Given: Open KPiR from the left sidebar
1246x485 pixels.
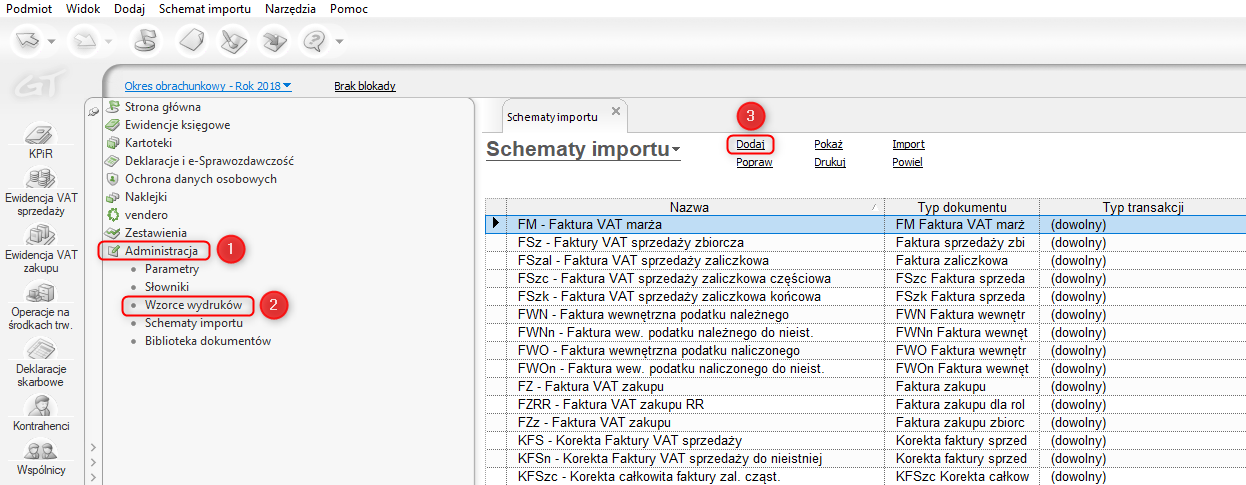Looking at the screenshot, I should (40, 141).
